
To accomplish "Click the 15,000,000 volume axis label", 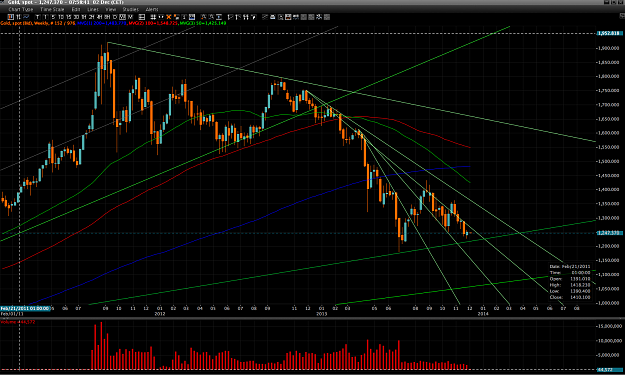I will 610,326.
